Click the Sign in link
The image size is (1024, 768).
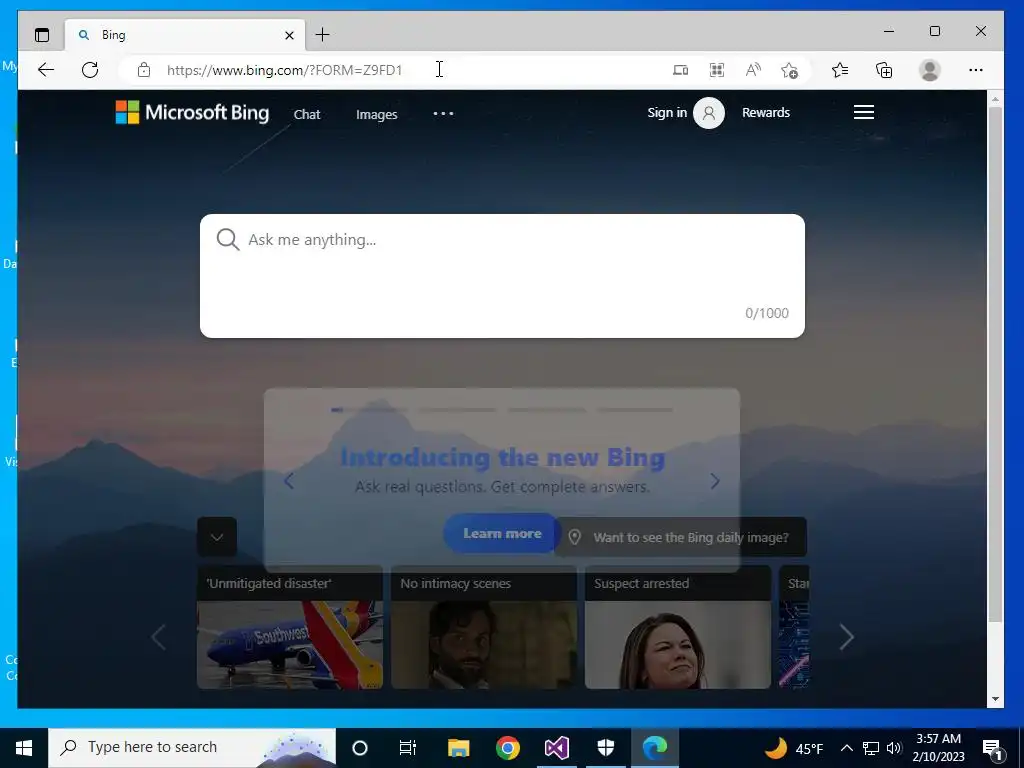(x=667, y=112)
